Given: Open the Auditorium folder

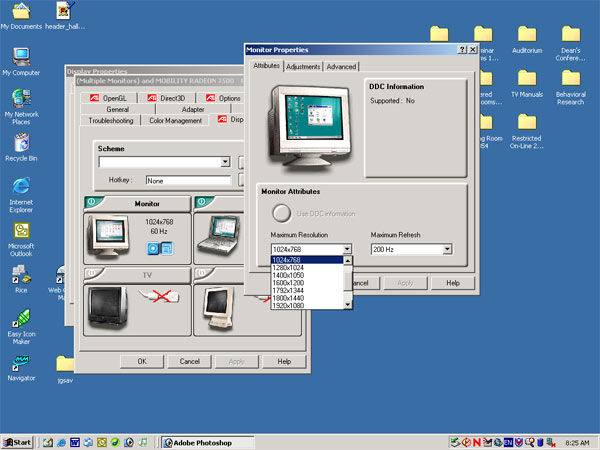Looking at the screenshot, I should [x=527, y=40].
